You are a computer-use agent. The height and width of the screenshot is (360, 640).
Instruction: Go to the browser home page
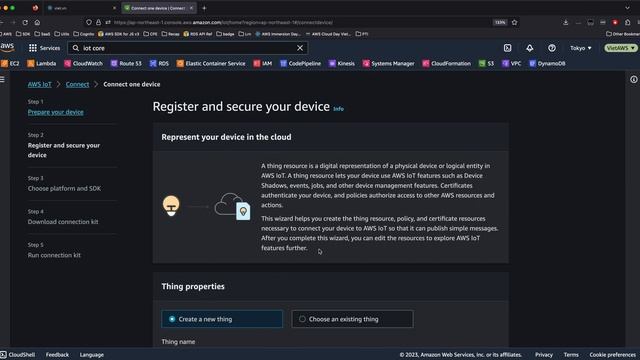click(37, 22)
